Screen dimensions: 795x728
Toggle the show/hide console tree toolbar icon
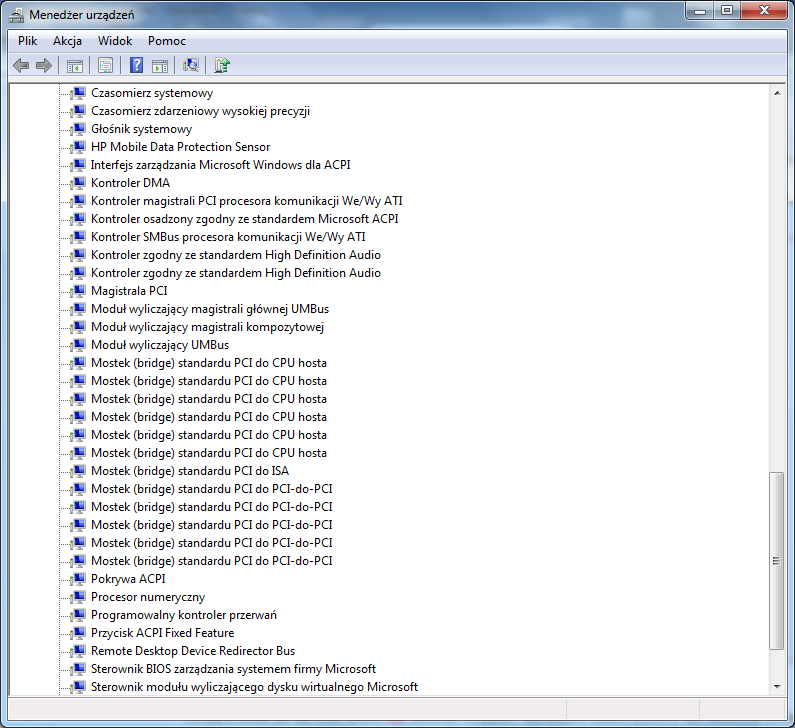click(x=75, y=65)
